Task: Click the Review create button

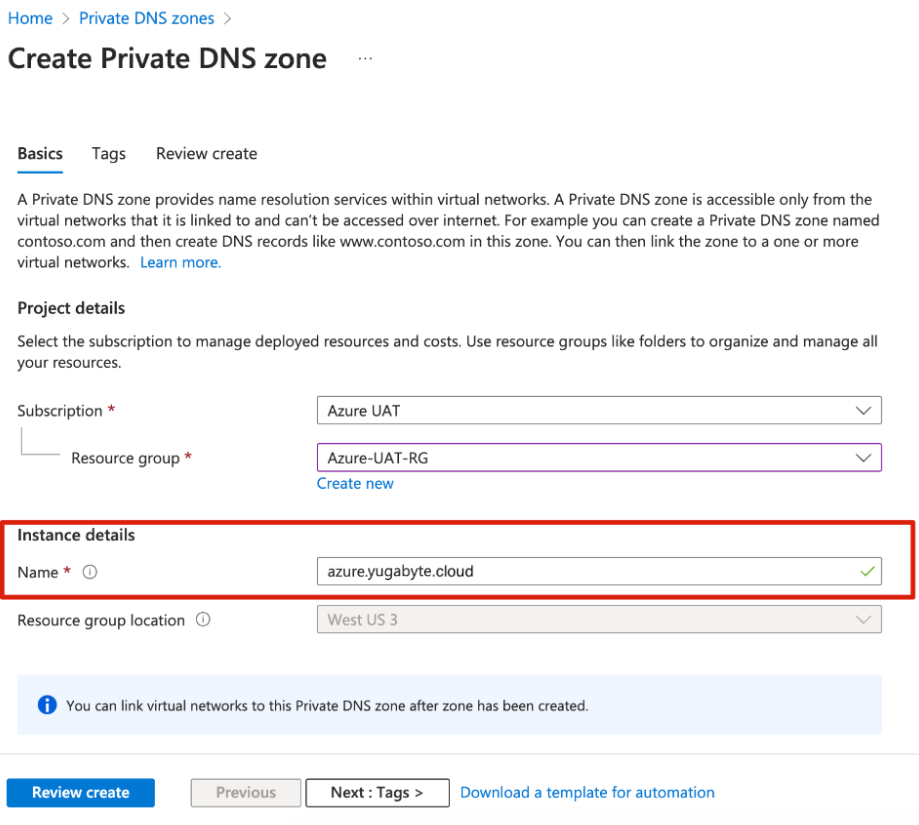Action: click(x=80, y=792)
